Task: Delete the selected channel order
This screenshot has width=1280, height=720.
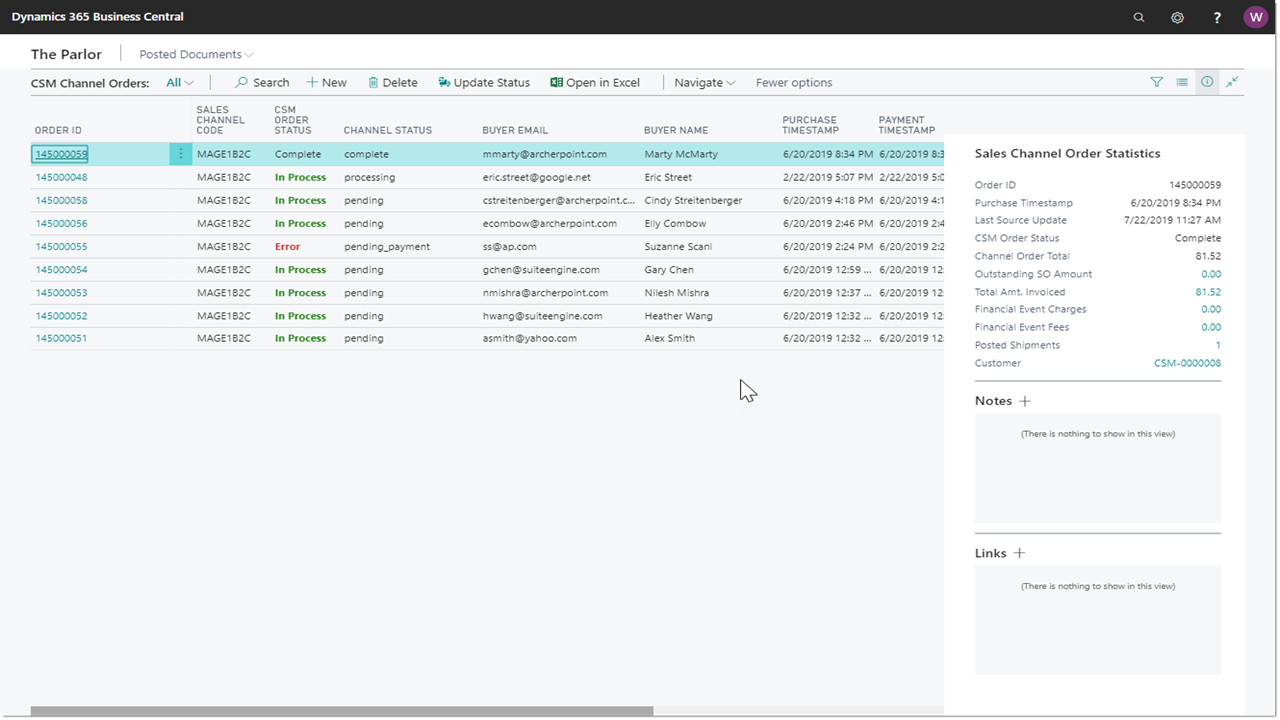Action: [x=393, y=83]
